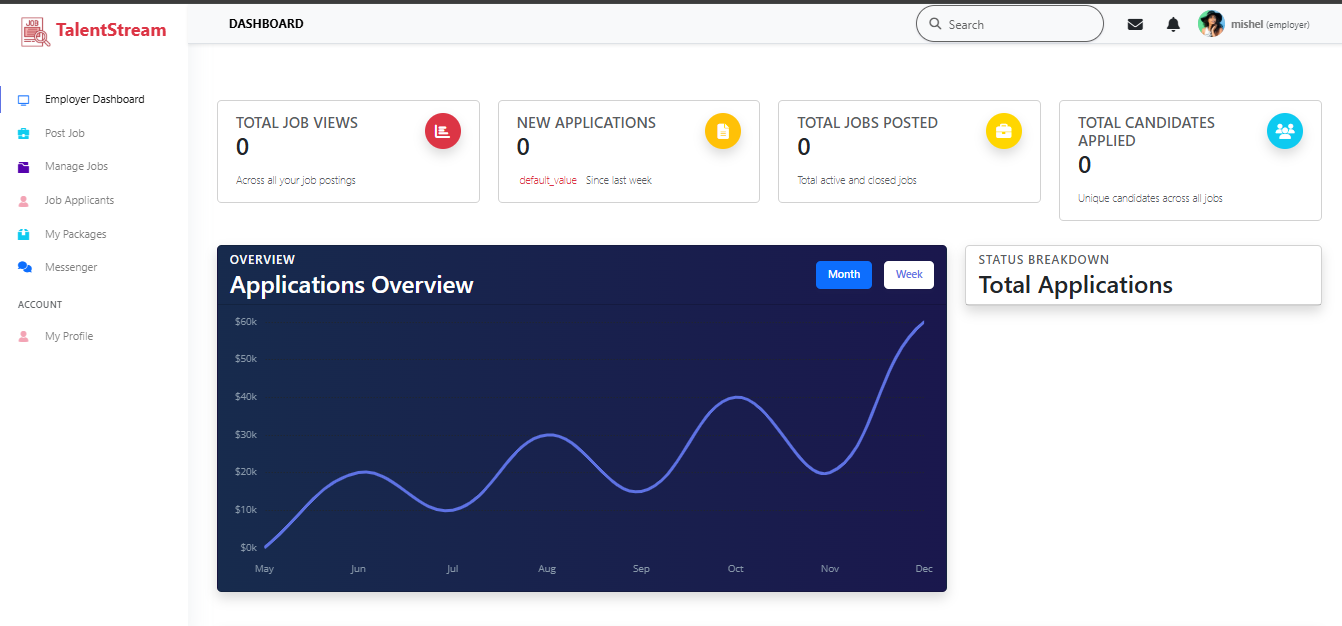The image size is (1342, 626).
Task: Switch the chart view to Month
Action: pyautogui.click(x=843, y=274)
